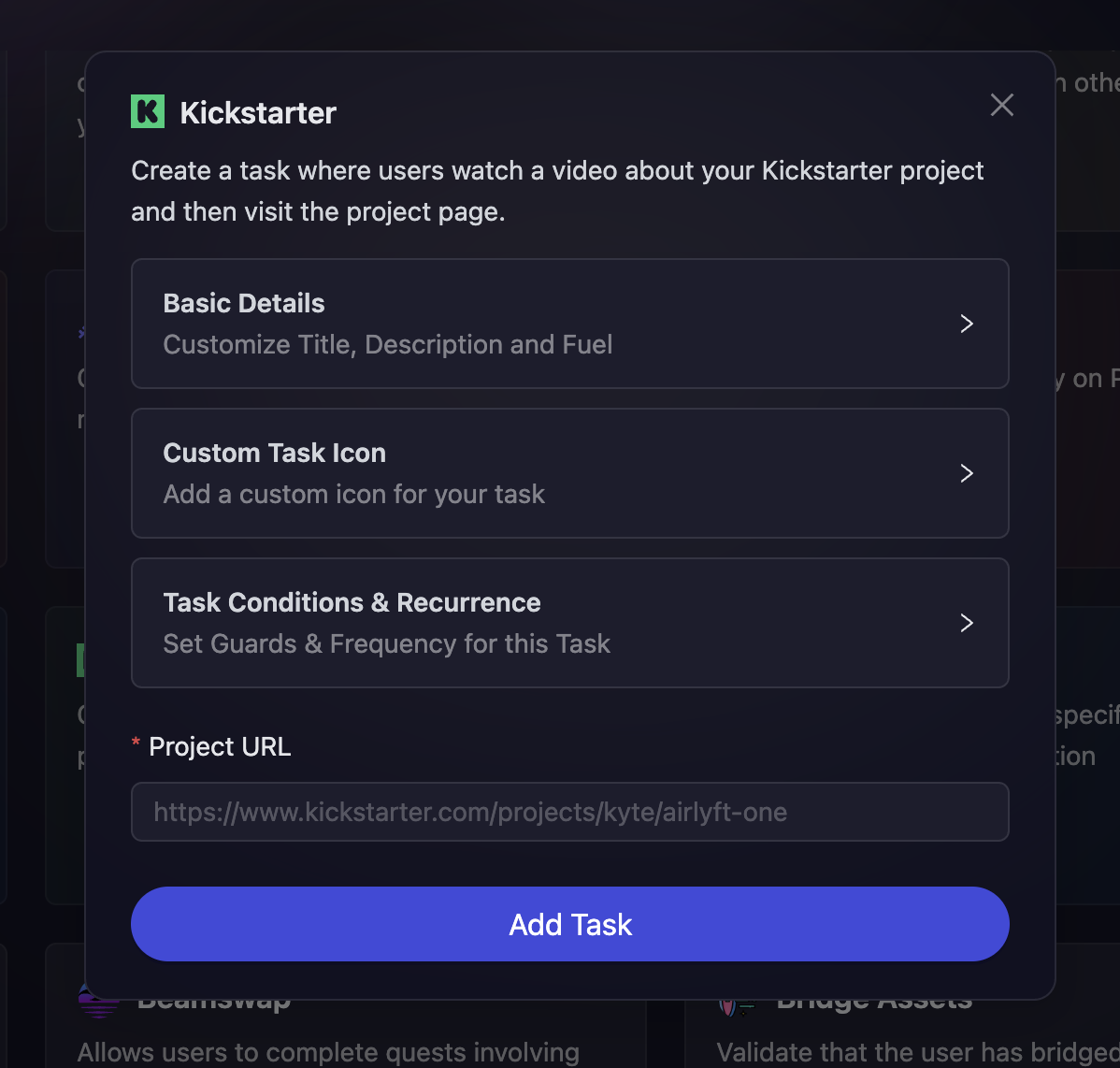1120x1068 pixels.
Task: Click "Add a custom icon for your task" text
Action: click(353, 494)
